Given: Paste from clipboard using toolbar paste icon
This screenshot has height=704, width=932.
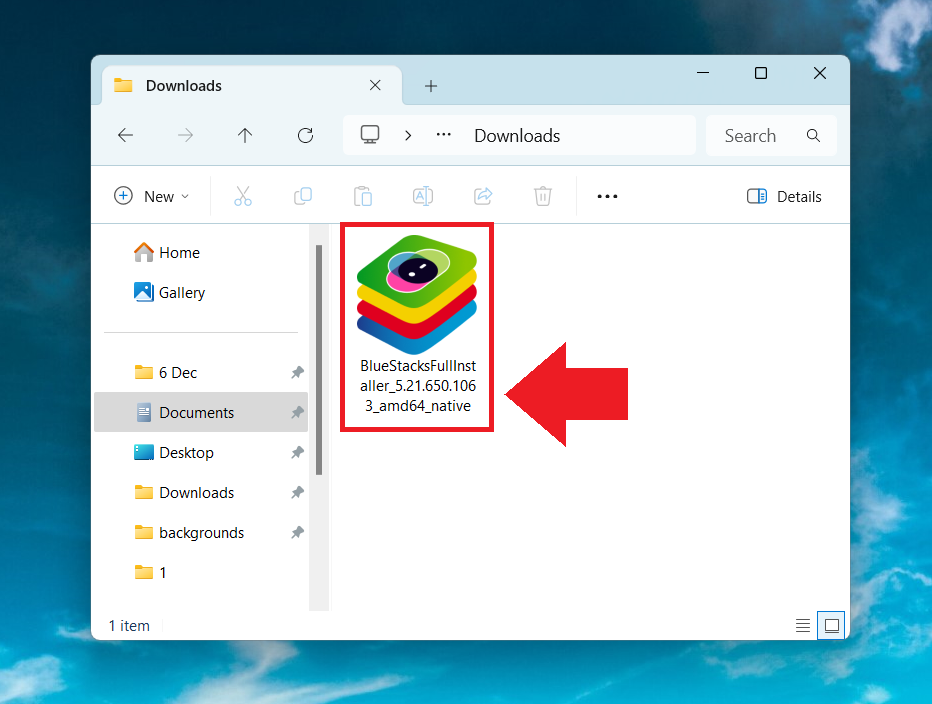Looking at the screenshot, I should click(x=363, y=196).
